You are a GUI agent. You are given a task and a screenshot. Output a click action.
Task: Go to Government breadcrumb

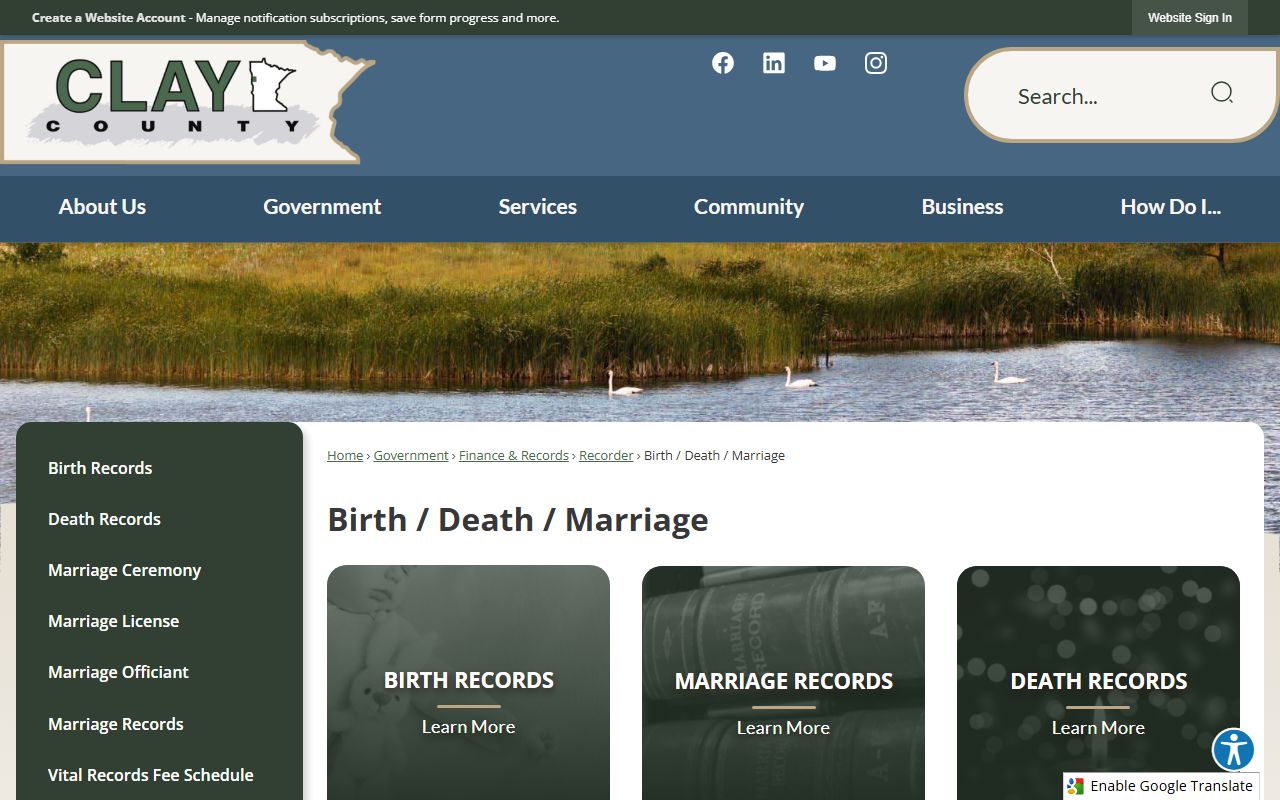tap(411, 455)
